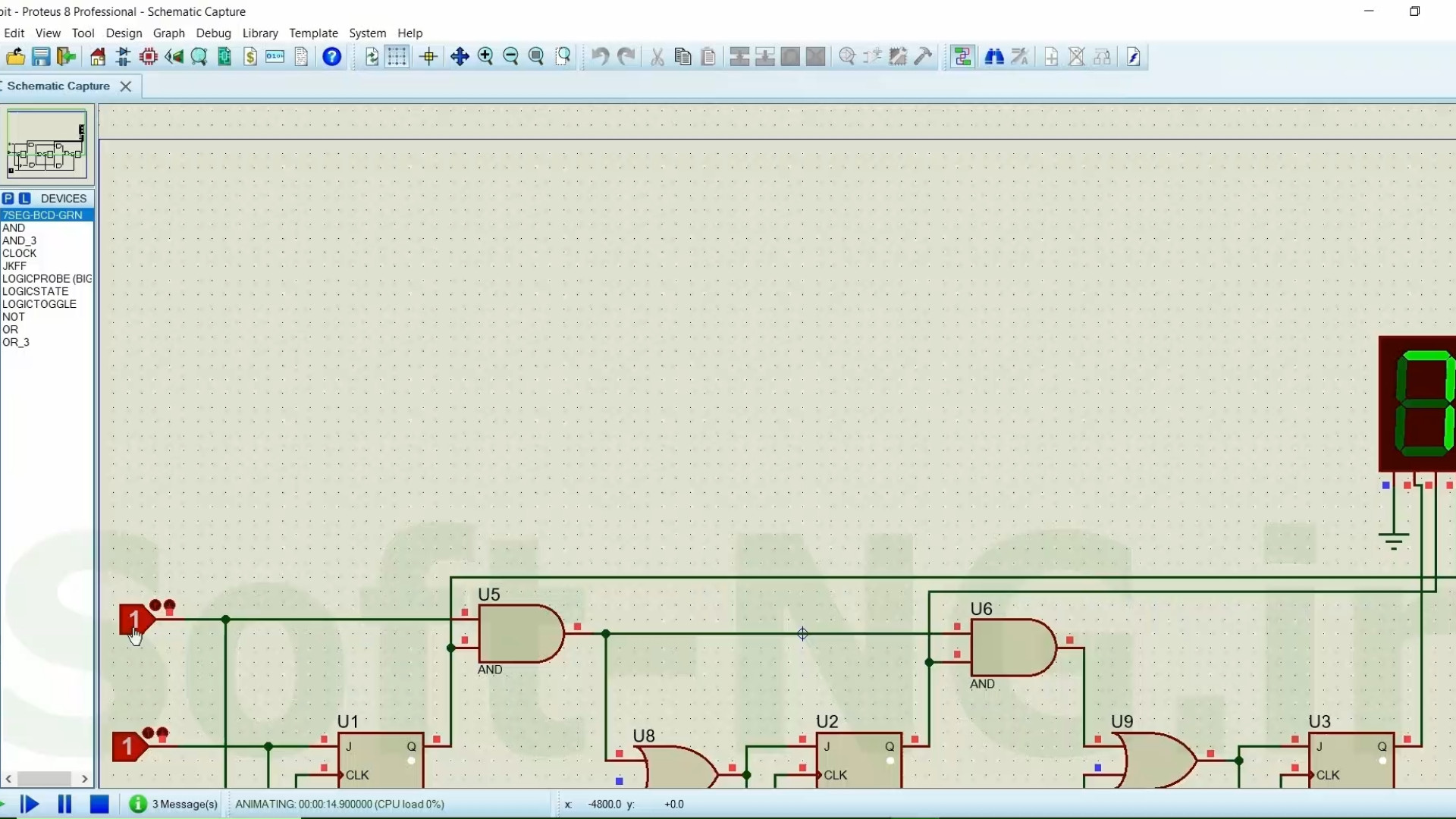The image size is (1456, 819).
Task: Click the Save Project disk icon
Action: (x=41, y=57)
